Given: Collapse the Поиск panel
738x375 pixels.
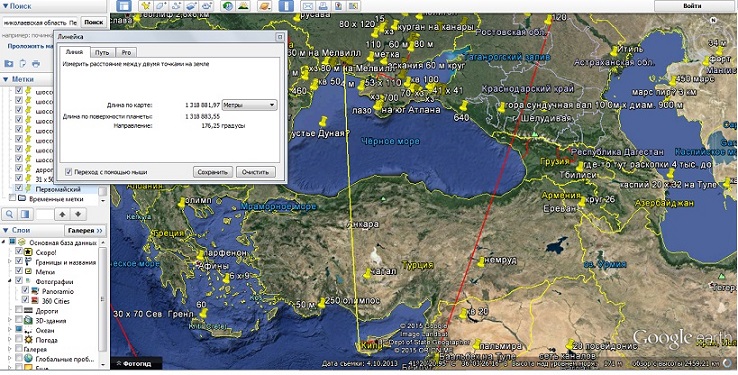Looking at the screenshot, I should point(5,6).
